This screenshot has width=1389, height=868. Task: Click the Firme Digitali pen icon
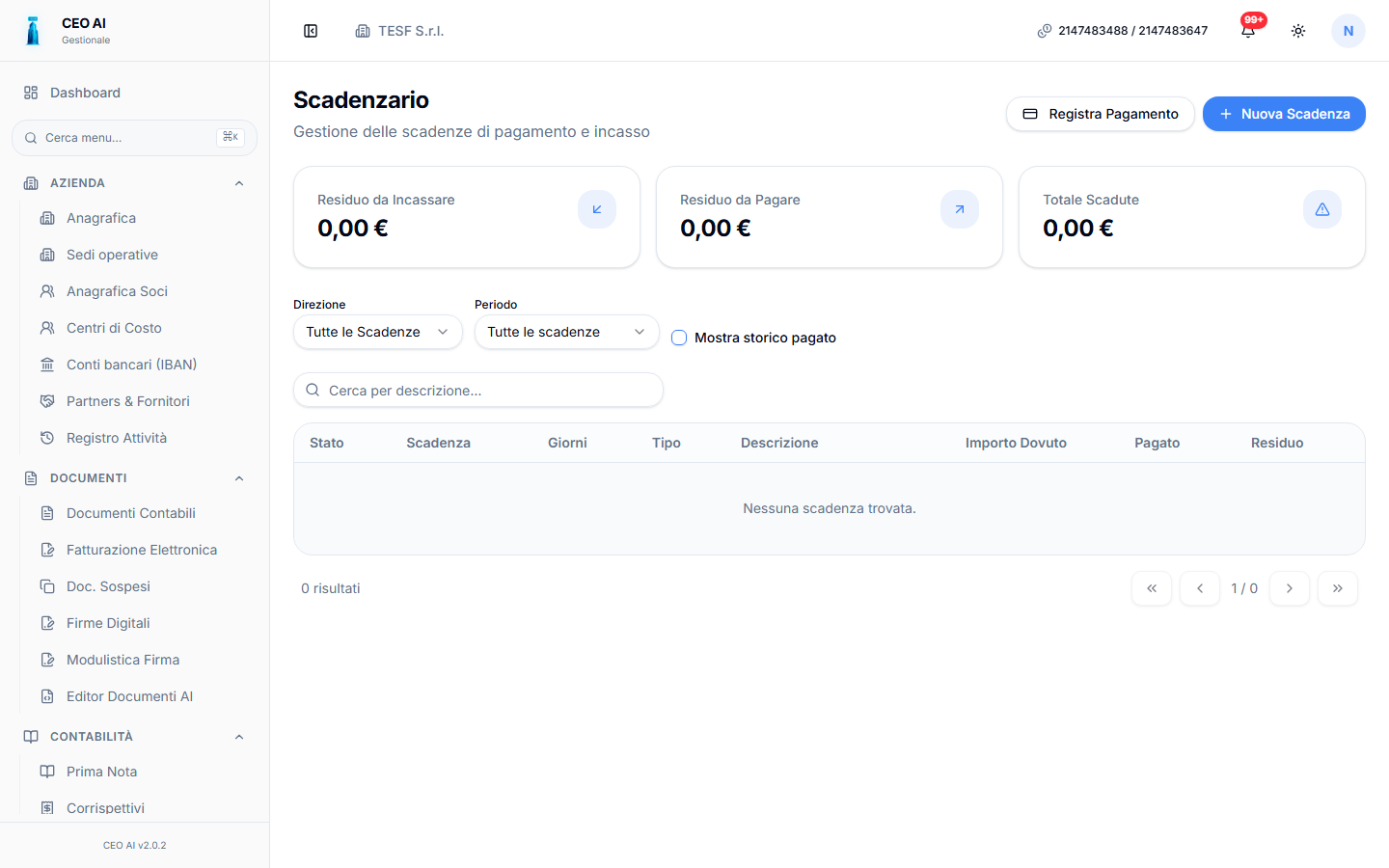pos(47,623)
